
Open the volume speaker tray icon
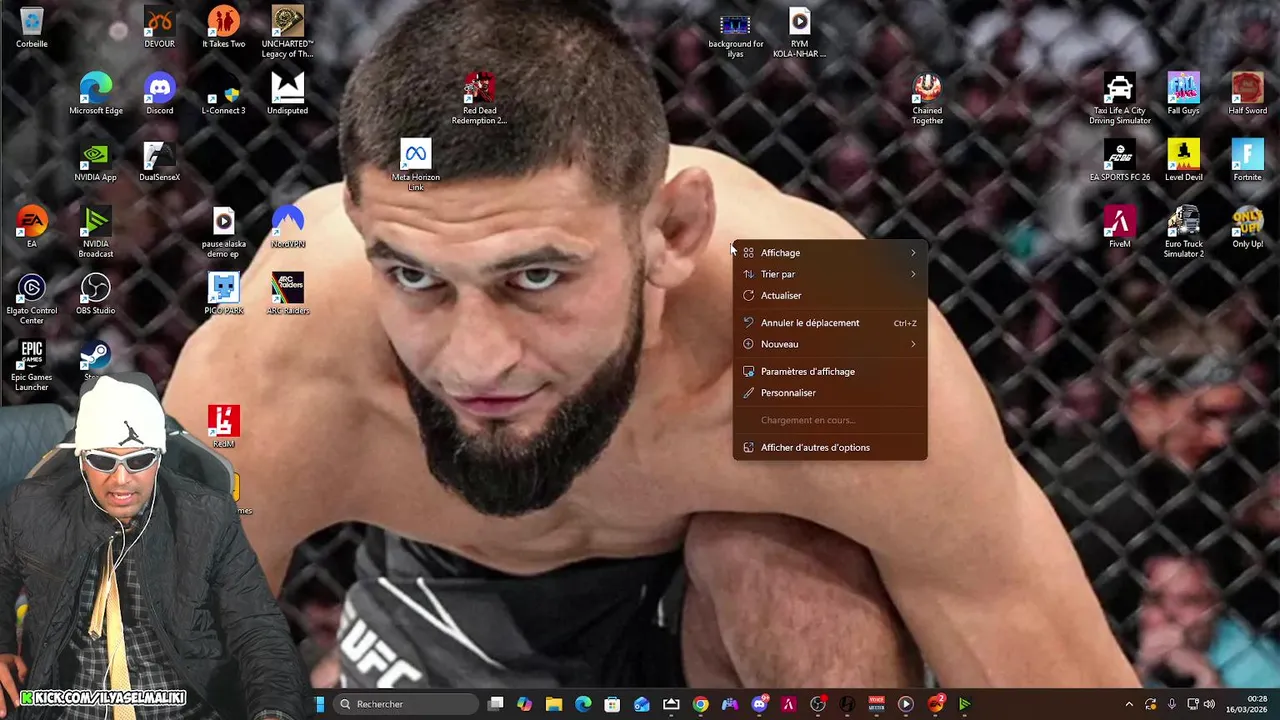click(1209, 704)
